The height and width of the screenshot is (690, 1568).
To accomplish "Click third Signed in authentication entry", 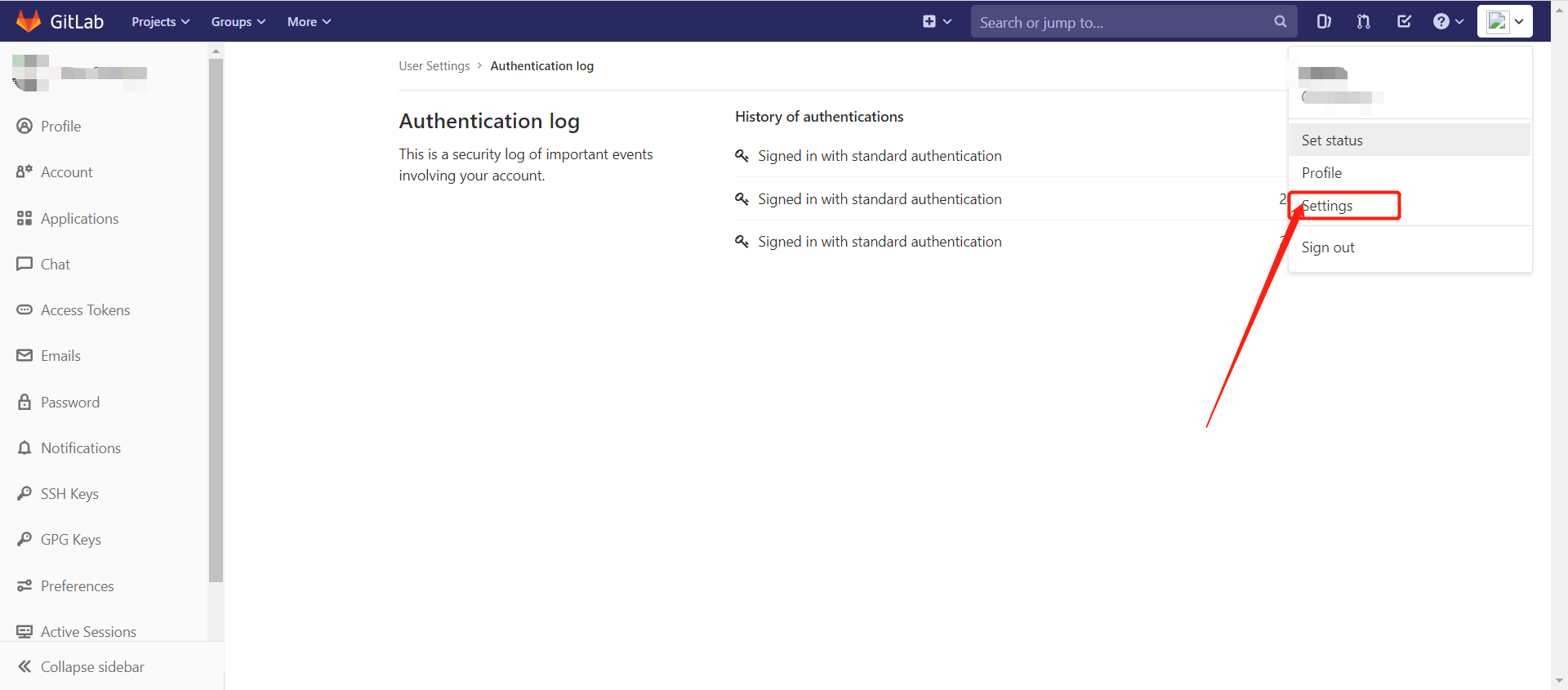I will tap(880, 242).
